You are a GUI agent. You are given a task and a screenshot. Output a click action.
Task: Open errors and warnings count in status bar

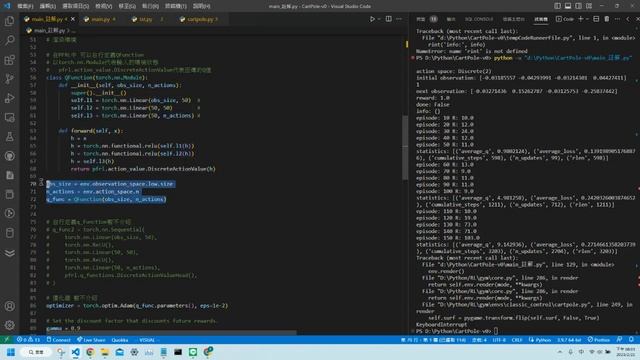coord(28,340)
